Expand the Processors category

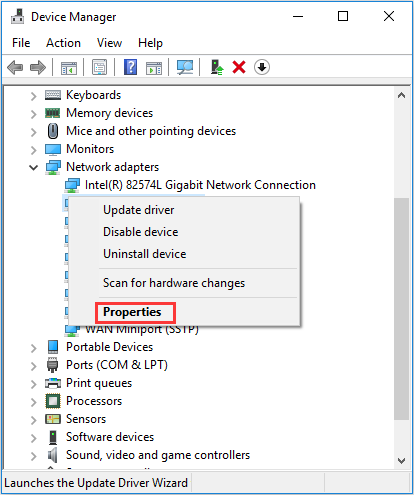click(x=33, y=402)
